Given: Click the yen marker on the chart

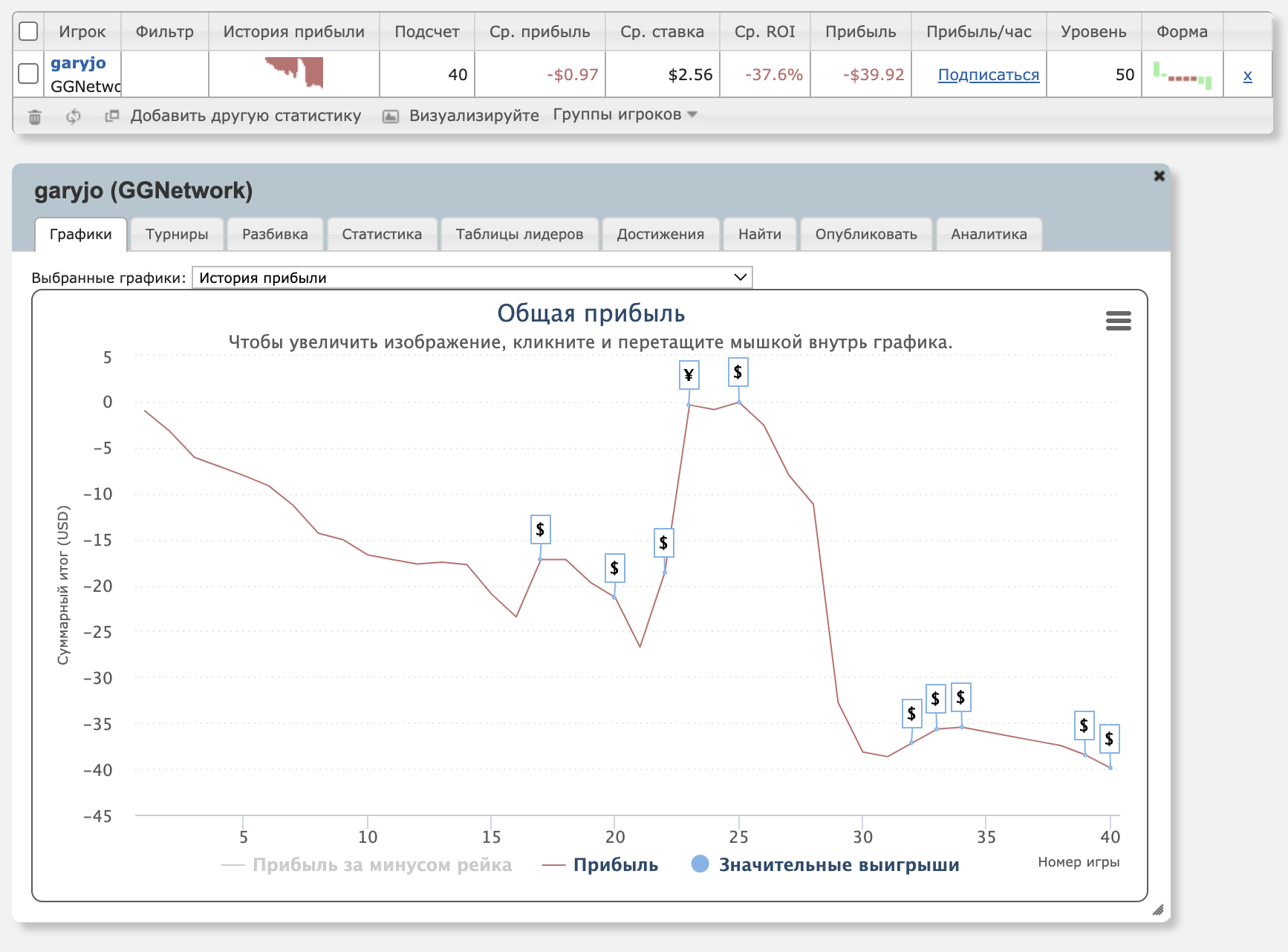Looking at the screenshot, I should pos(689,376).
